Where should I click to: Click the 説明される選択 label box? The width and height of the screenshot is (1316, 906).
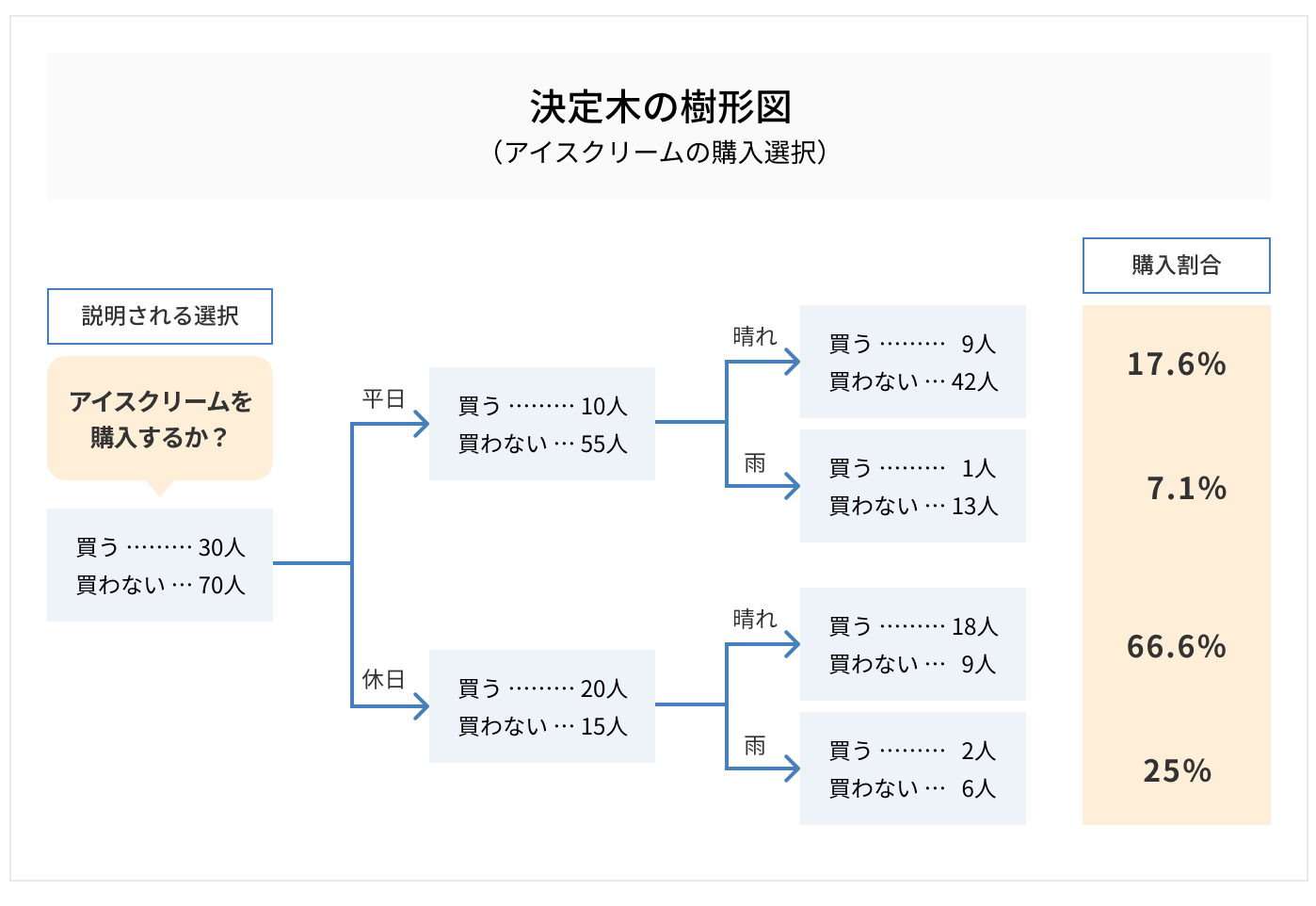tap(160, 316)
